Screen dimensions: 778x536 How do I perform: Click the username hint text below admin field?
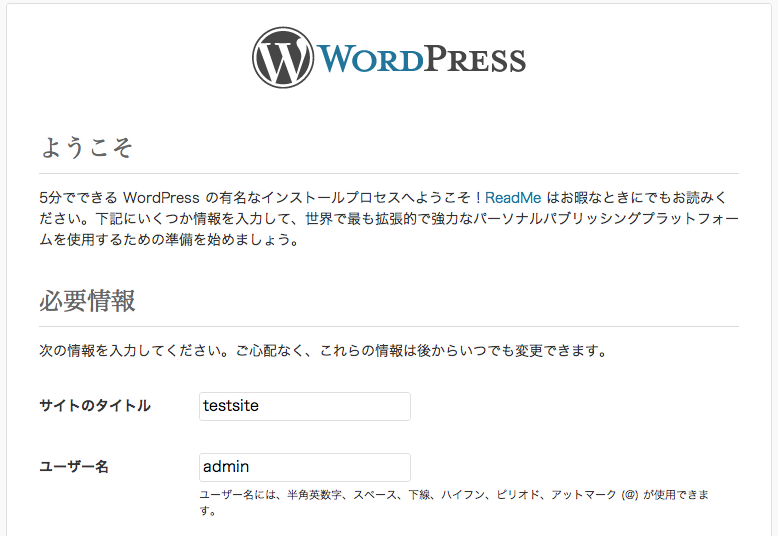(x=454, y=502)
